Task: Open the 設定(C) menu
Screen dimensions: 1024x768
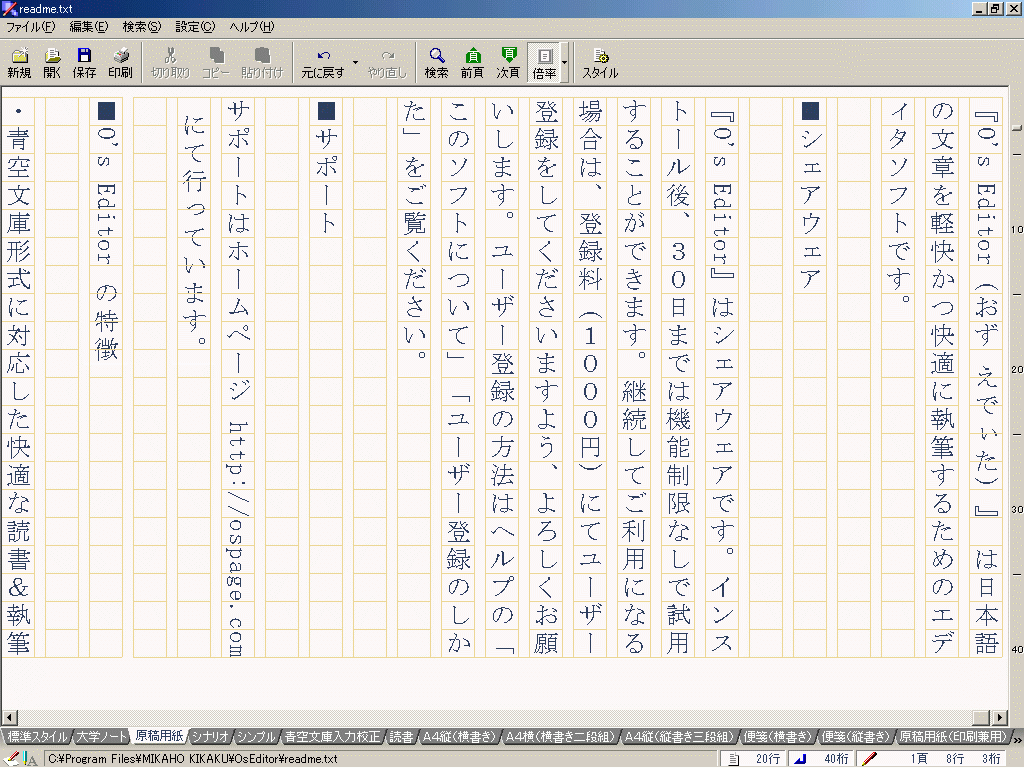Action: [194, 27]
